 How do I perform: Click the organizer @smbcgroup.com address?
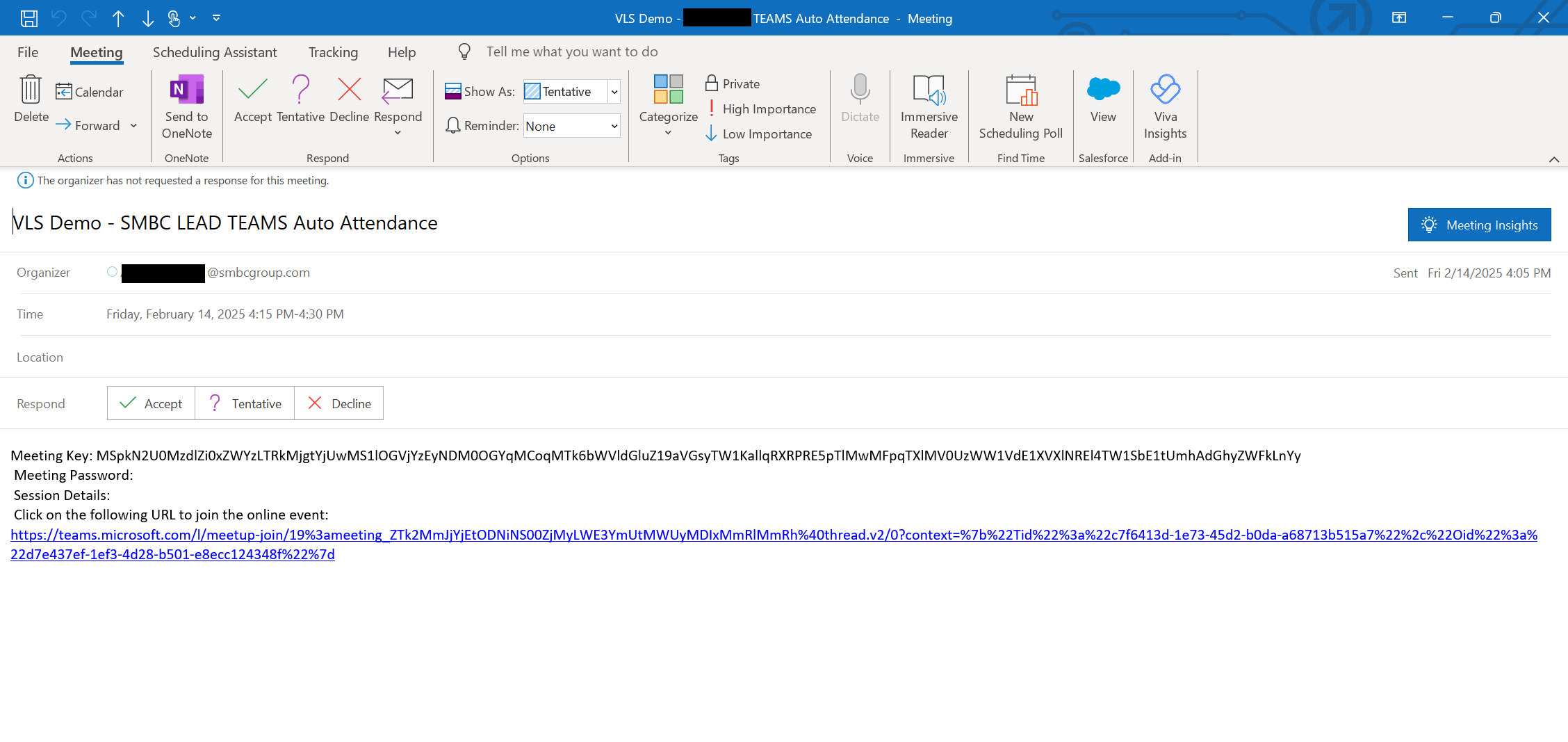[259, 273]
